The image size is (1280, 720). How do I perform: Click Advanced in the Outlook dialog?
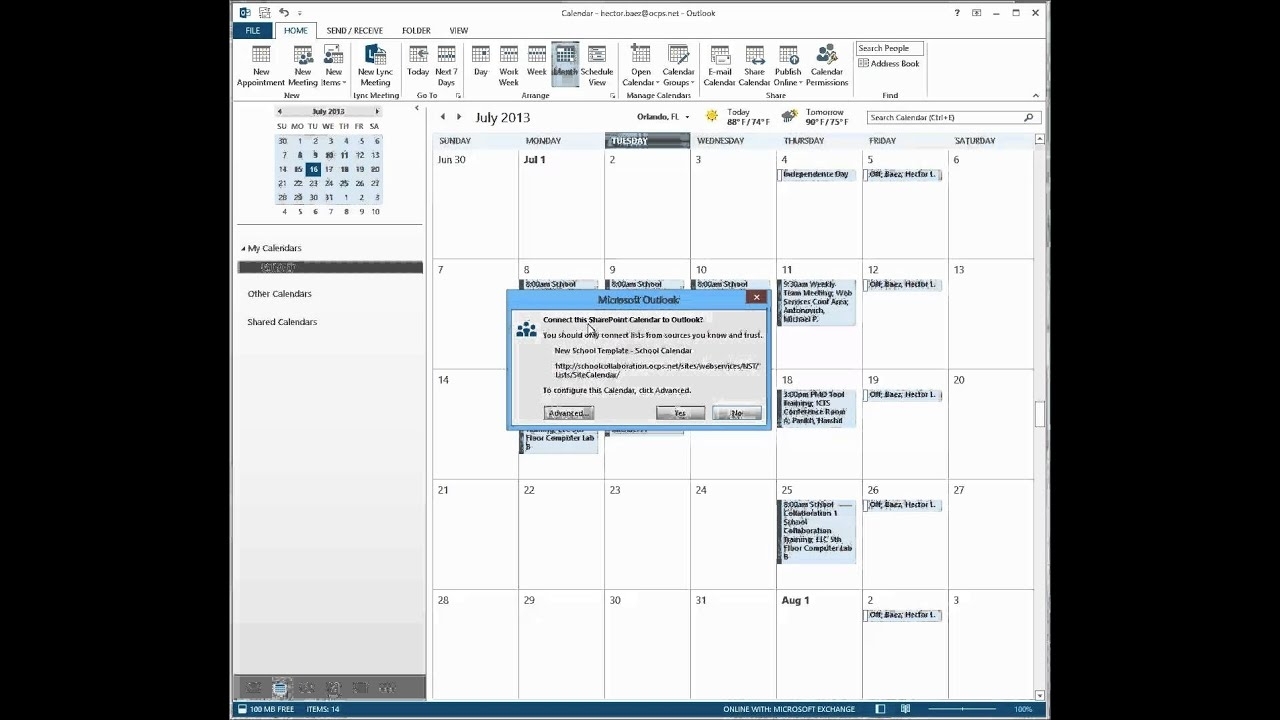coord(568,413)
